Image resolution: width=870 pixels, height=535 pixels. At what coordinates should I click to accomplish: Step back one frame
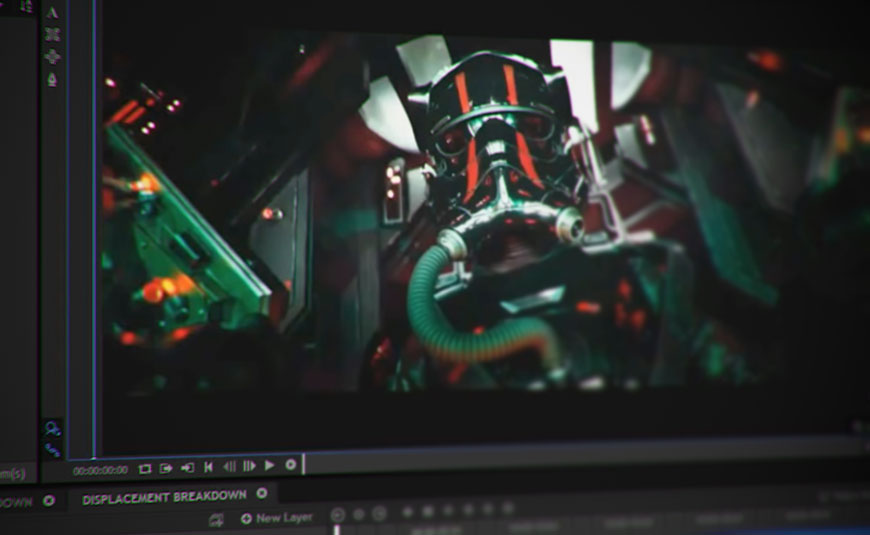click(229, 467)
